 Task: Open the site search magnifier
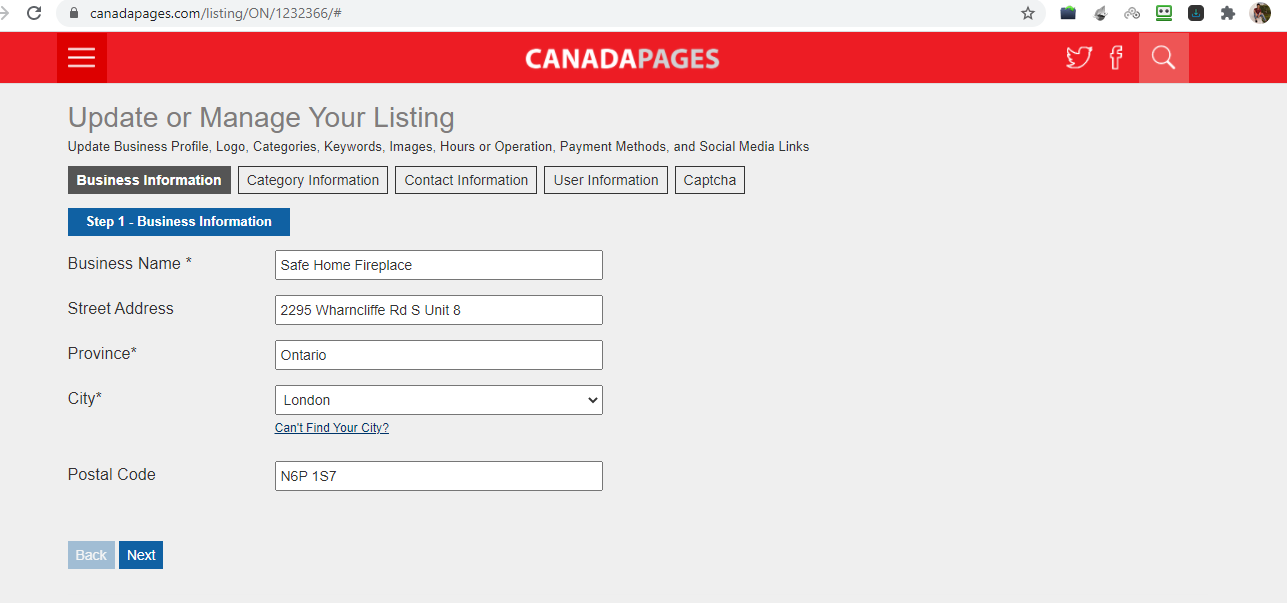click(1163, 58)
